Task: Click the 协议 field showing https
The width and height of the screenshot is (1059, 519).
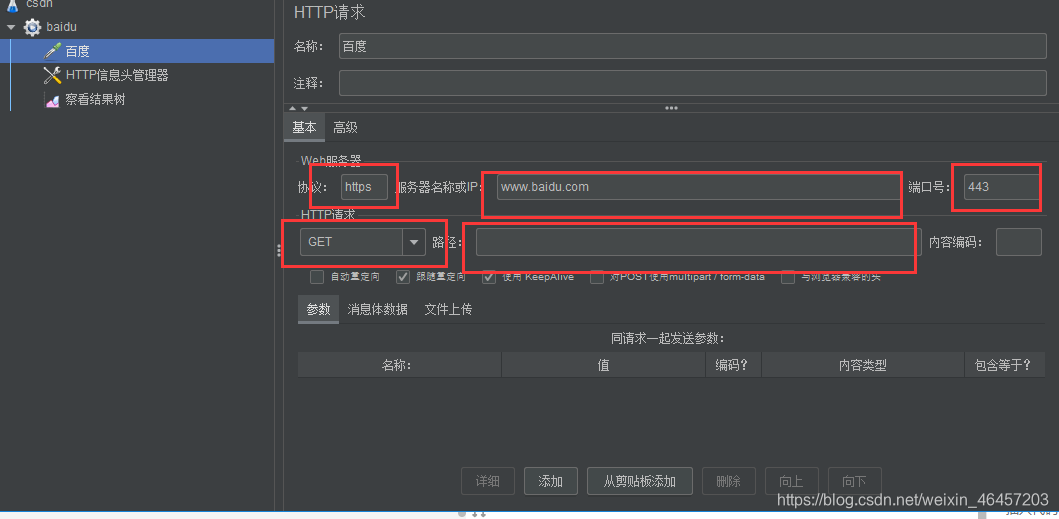Action: click(x=364, y=187)
